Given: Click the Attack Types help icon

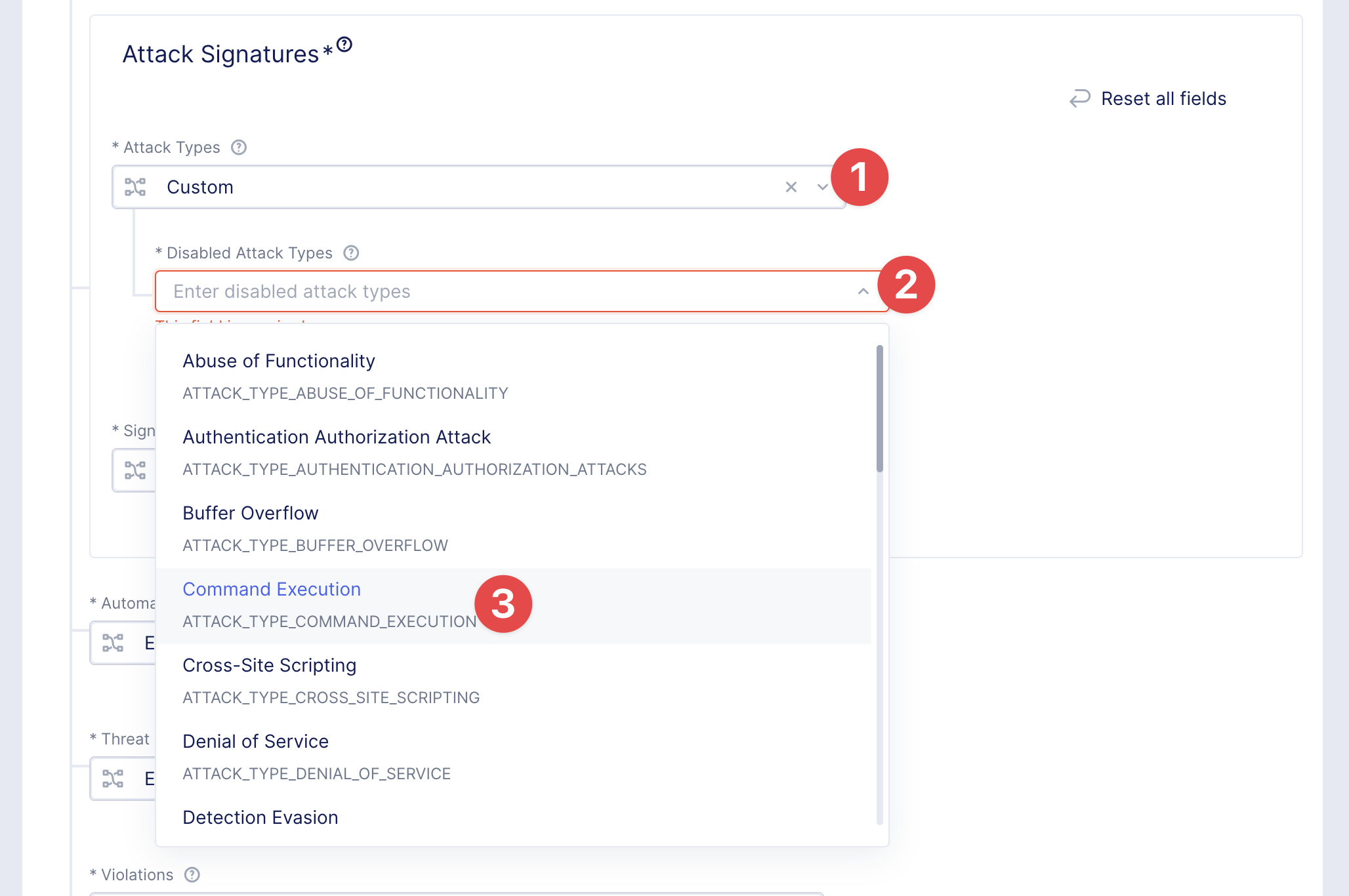Looking at the screenshot, I should pos(239,148).
